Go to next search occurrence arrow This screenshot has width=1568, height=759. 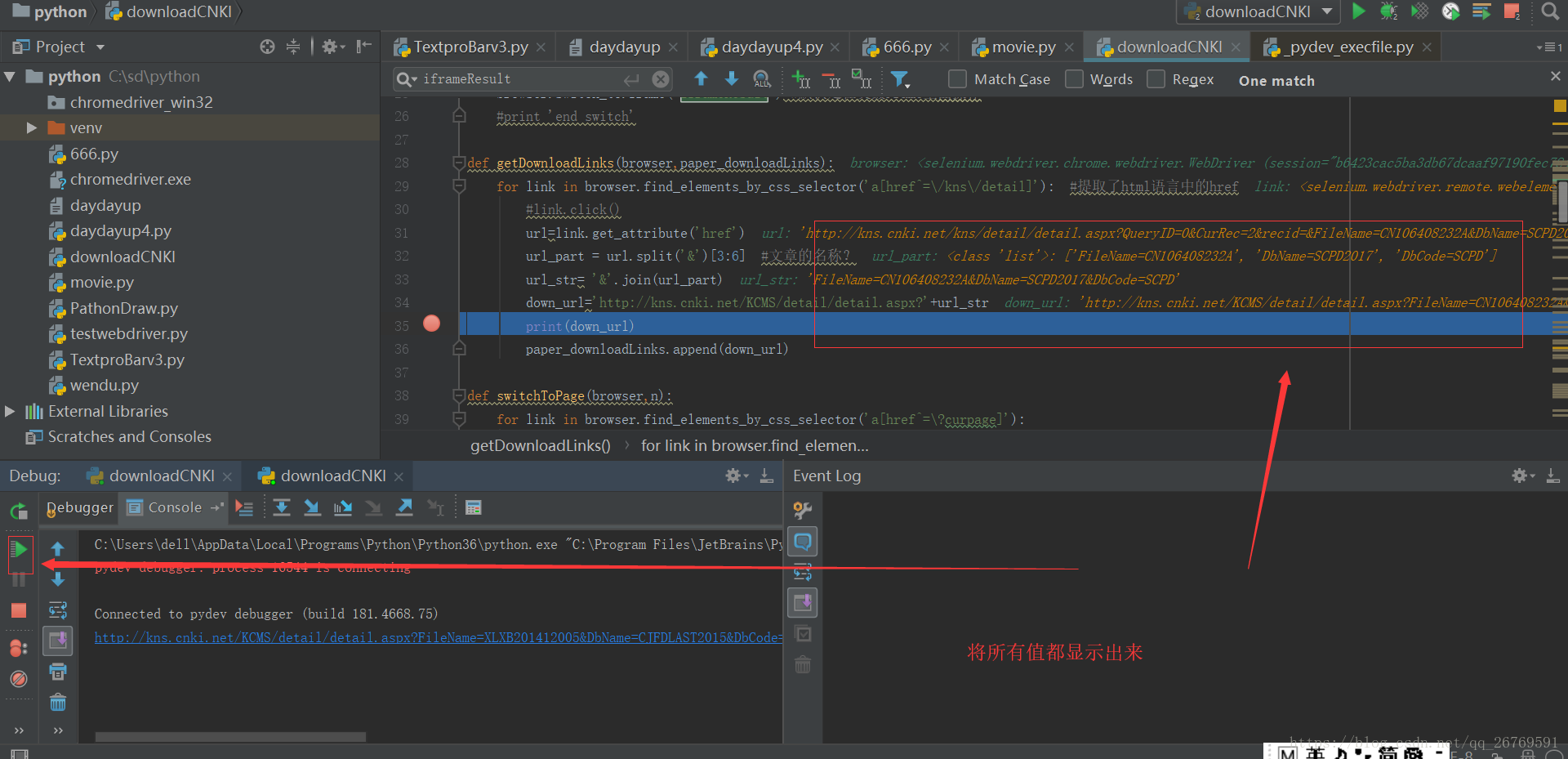(x=732, y=78)
